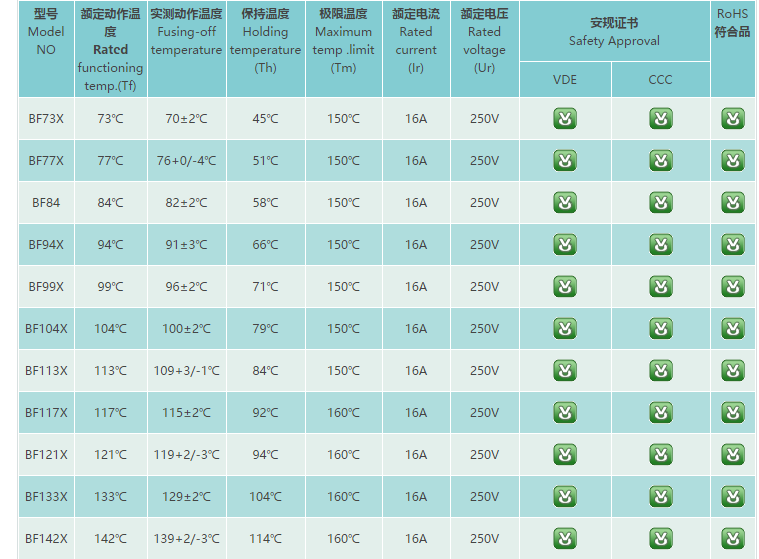Select the VDE check icon in BF94X row
Screen dimensions: 759x559
point(565,245)
